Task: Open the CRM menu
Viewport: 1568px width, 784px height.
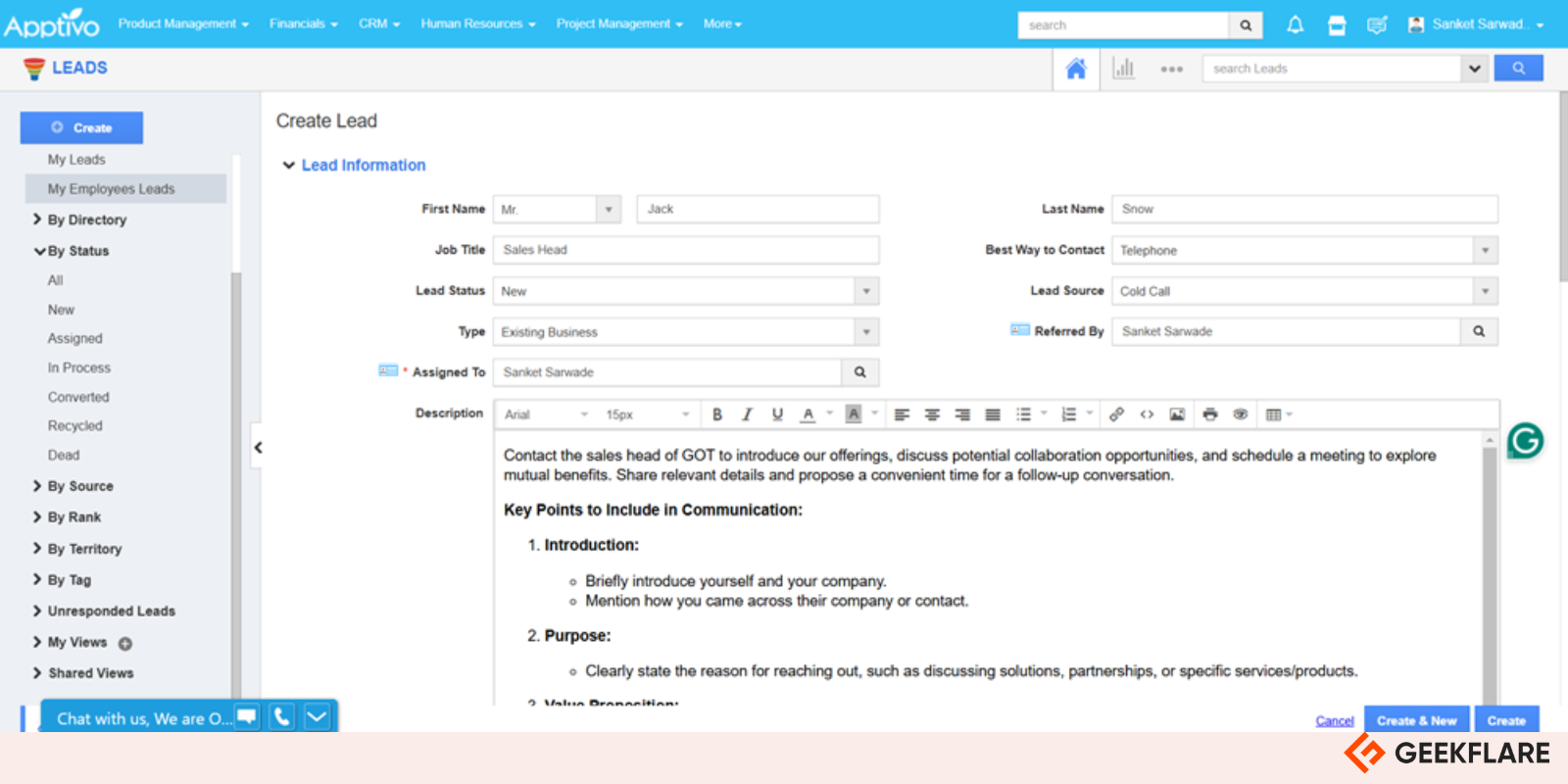Action: (379, 24)
